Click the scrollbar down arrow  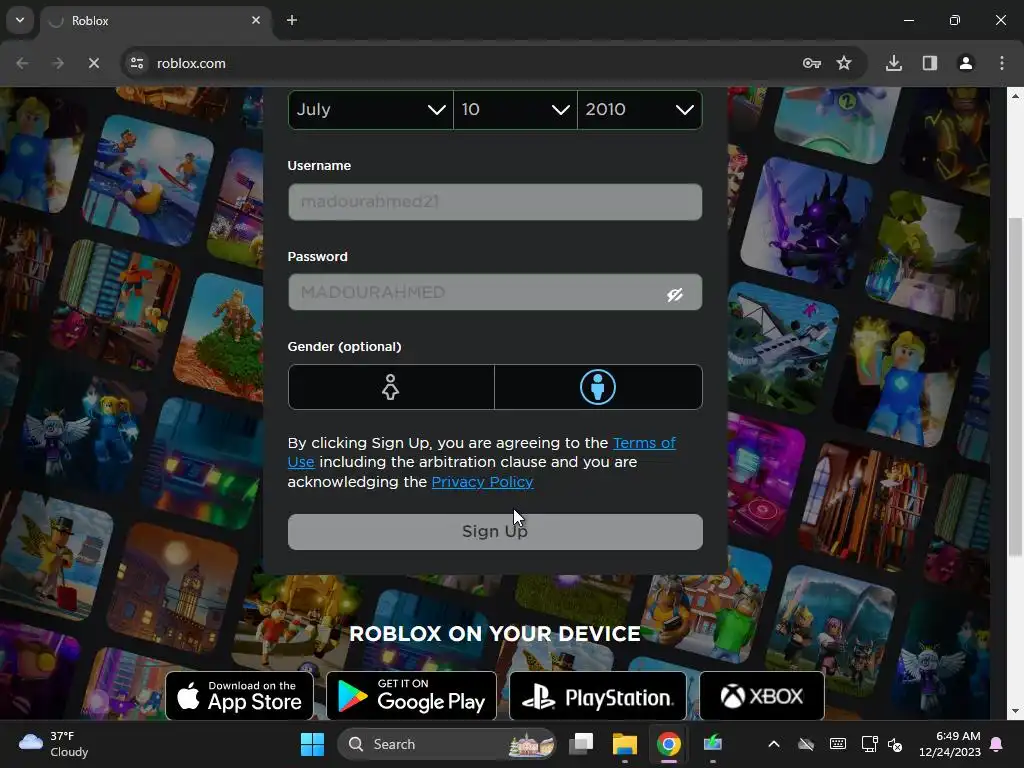tap(1016, 711)
